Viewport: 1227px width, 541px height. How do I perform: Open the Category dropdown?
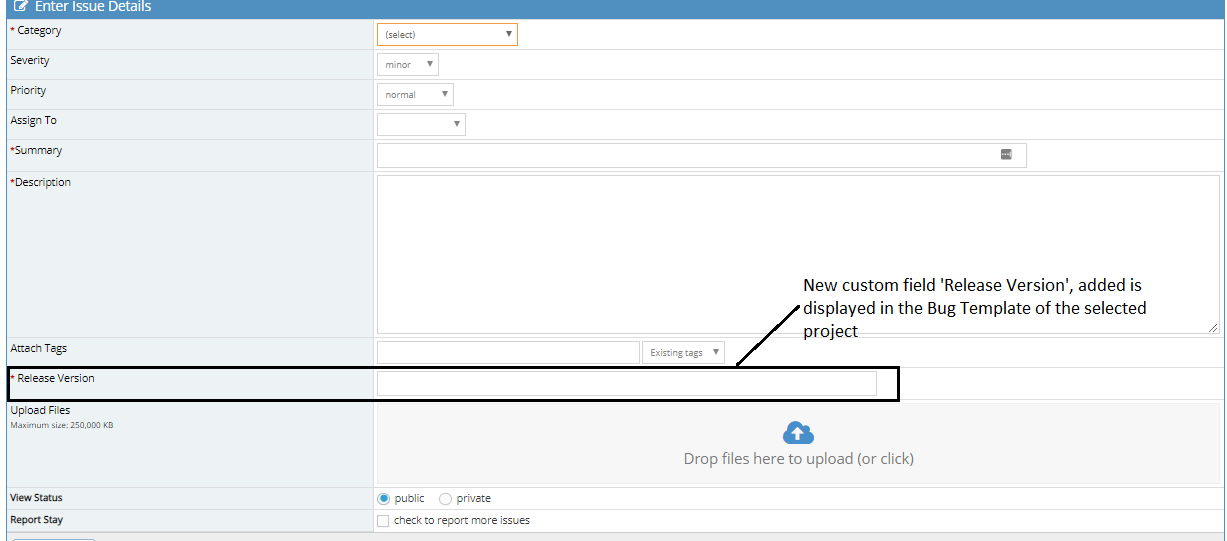[x=447, y=34]
